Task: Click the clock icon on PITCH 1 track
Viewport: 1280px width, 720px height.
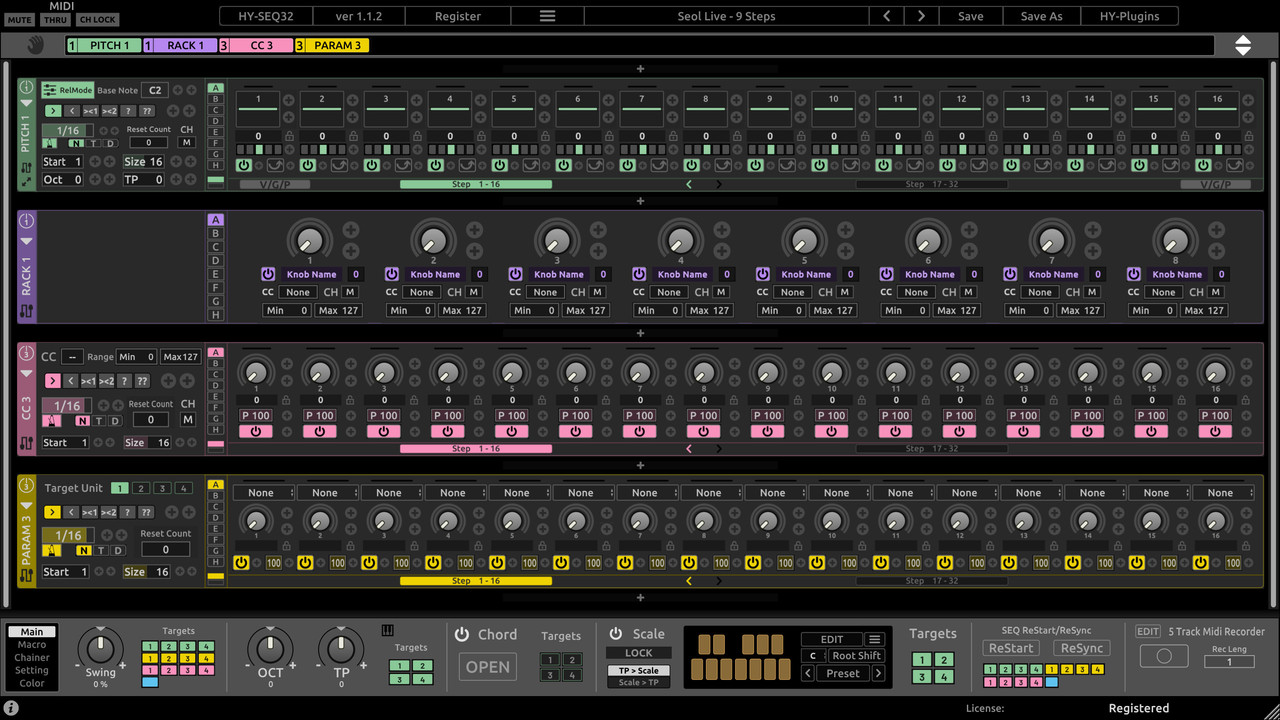Action: click(27, 88)
